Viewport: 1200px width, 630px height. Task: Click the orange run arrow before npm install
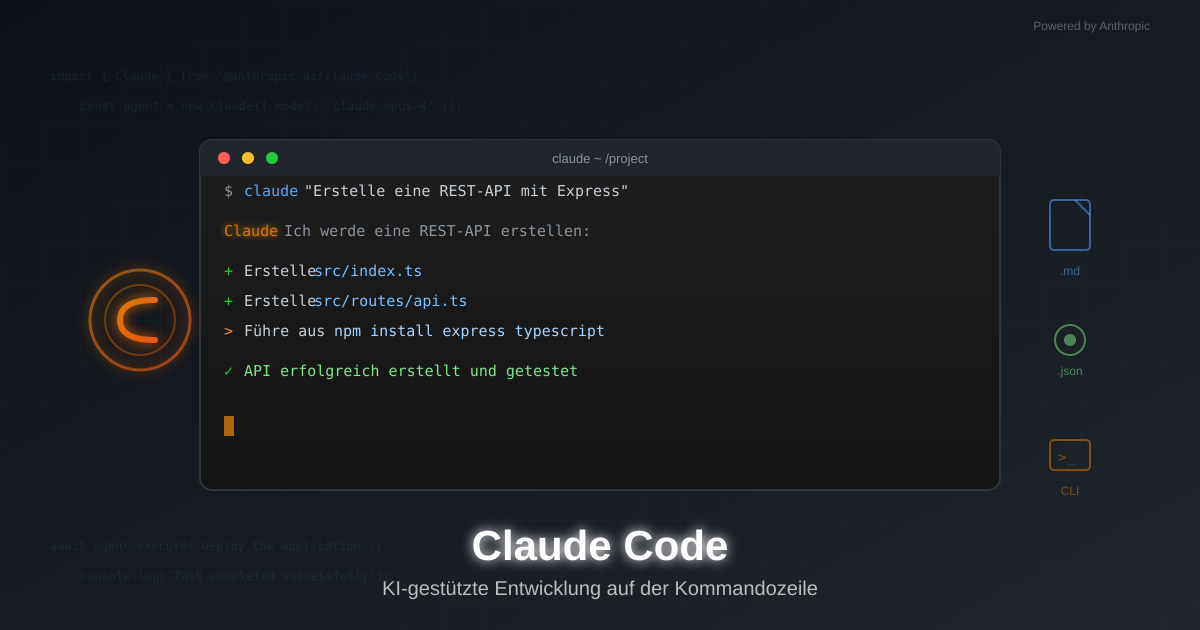pyautogui.click(x=228, y=330)
